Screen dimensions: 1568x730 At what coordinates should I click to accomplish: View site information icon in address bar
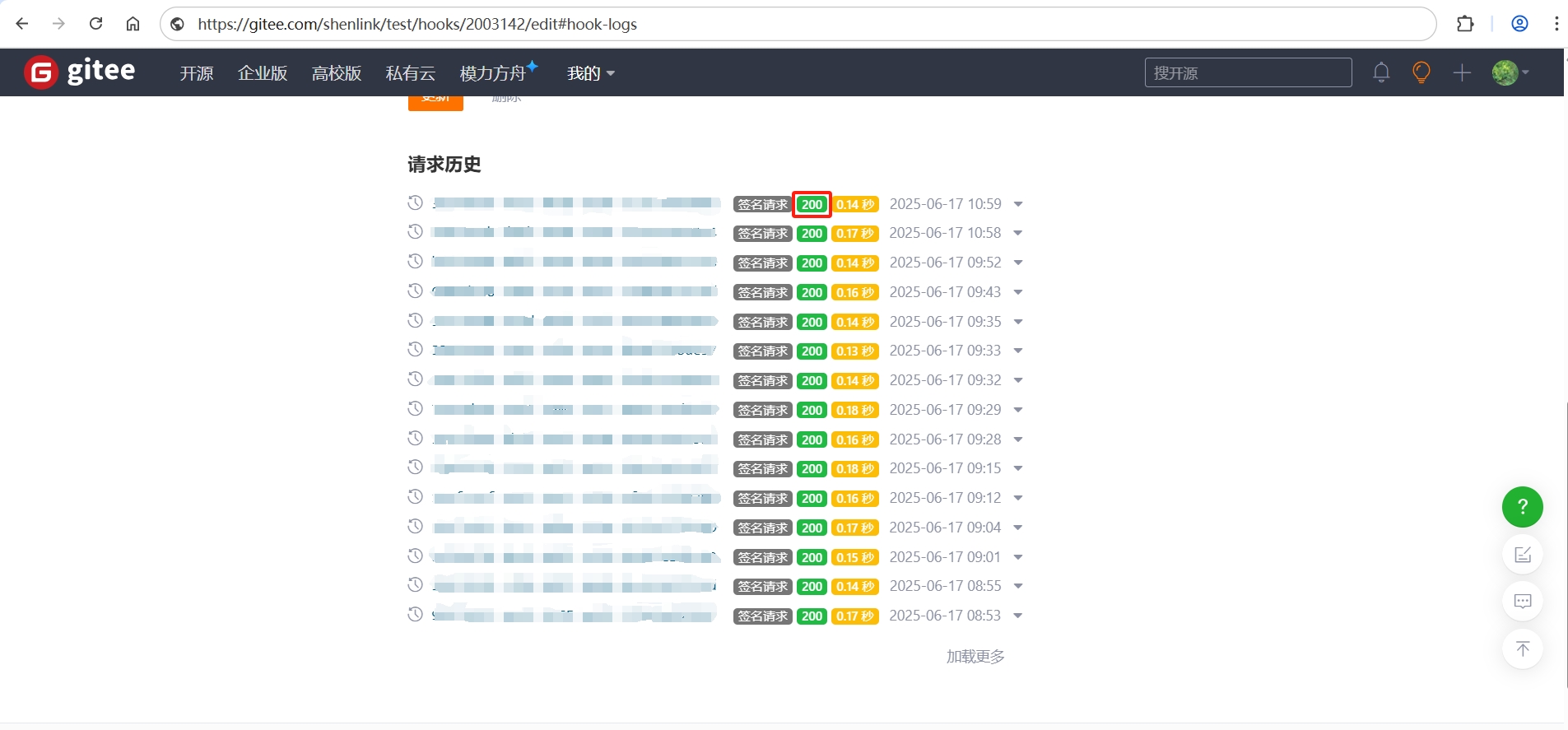(x=177, y=24)
